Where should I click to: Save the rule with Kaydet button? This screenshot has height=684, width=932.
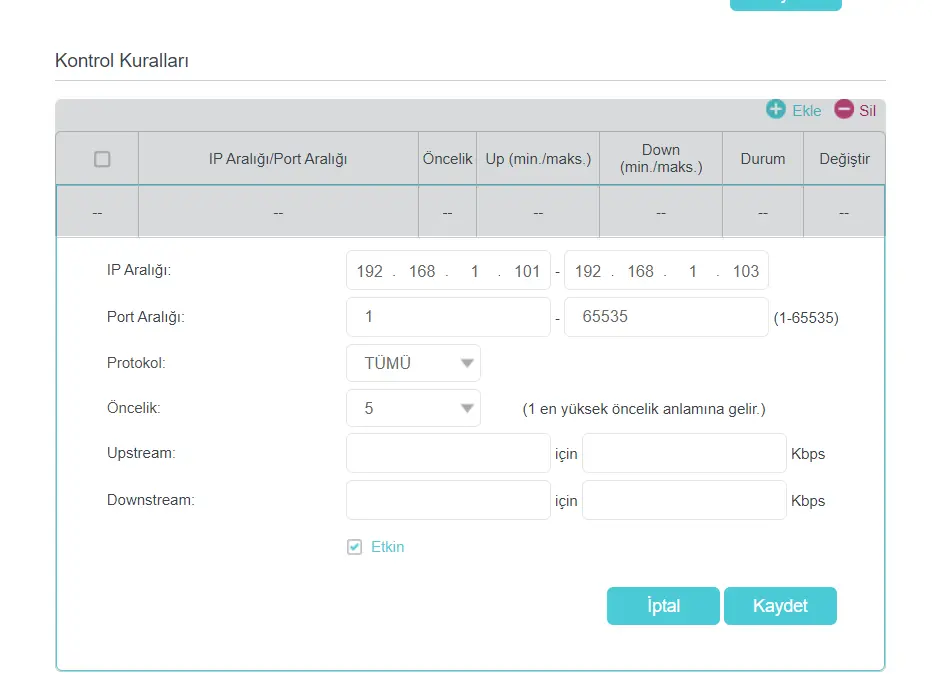coord(780,606)
